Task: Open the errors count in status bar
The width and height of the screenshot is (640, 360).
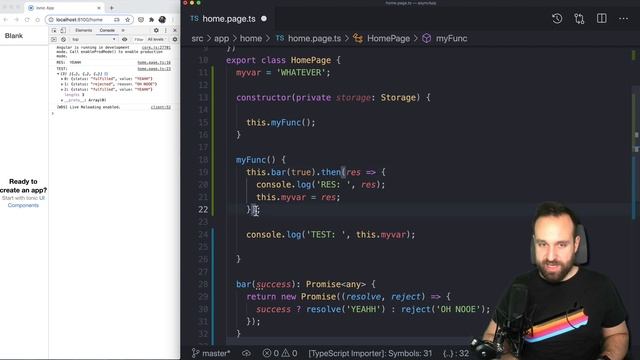Action: click(x=271, y=353)
